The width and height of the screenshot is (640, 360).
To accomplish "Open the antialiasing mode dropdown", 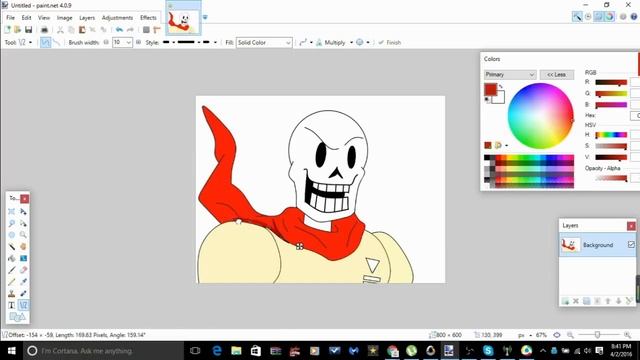I will (x=311, y=42).
